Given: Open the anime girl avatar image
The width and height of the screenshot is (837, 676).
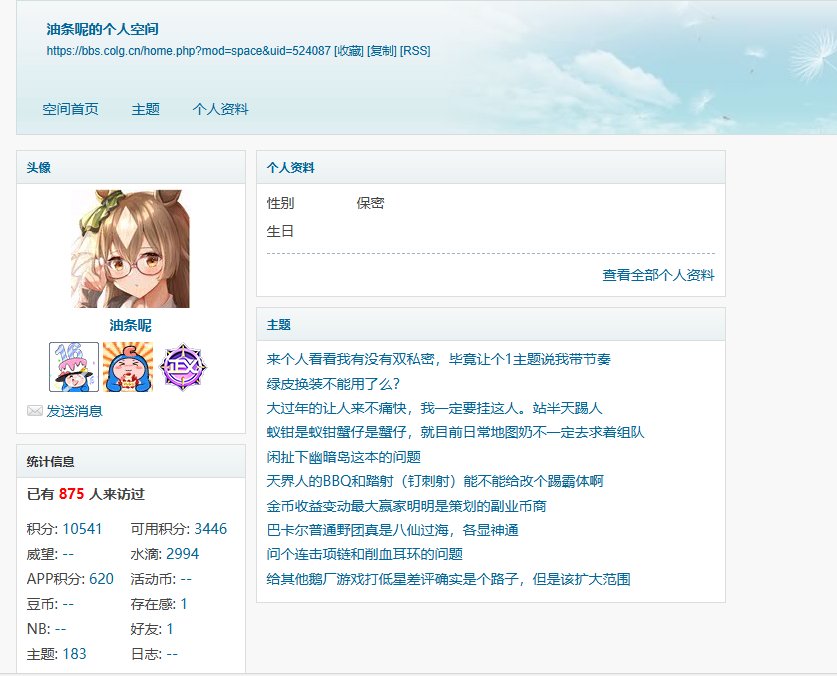Looking at the screenshot, I should pyautogui.click(x=130, y=249).
